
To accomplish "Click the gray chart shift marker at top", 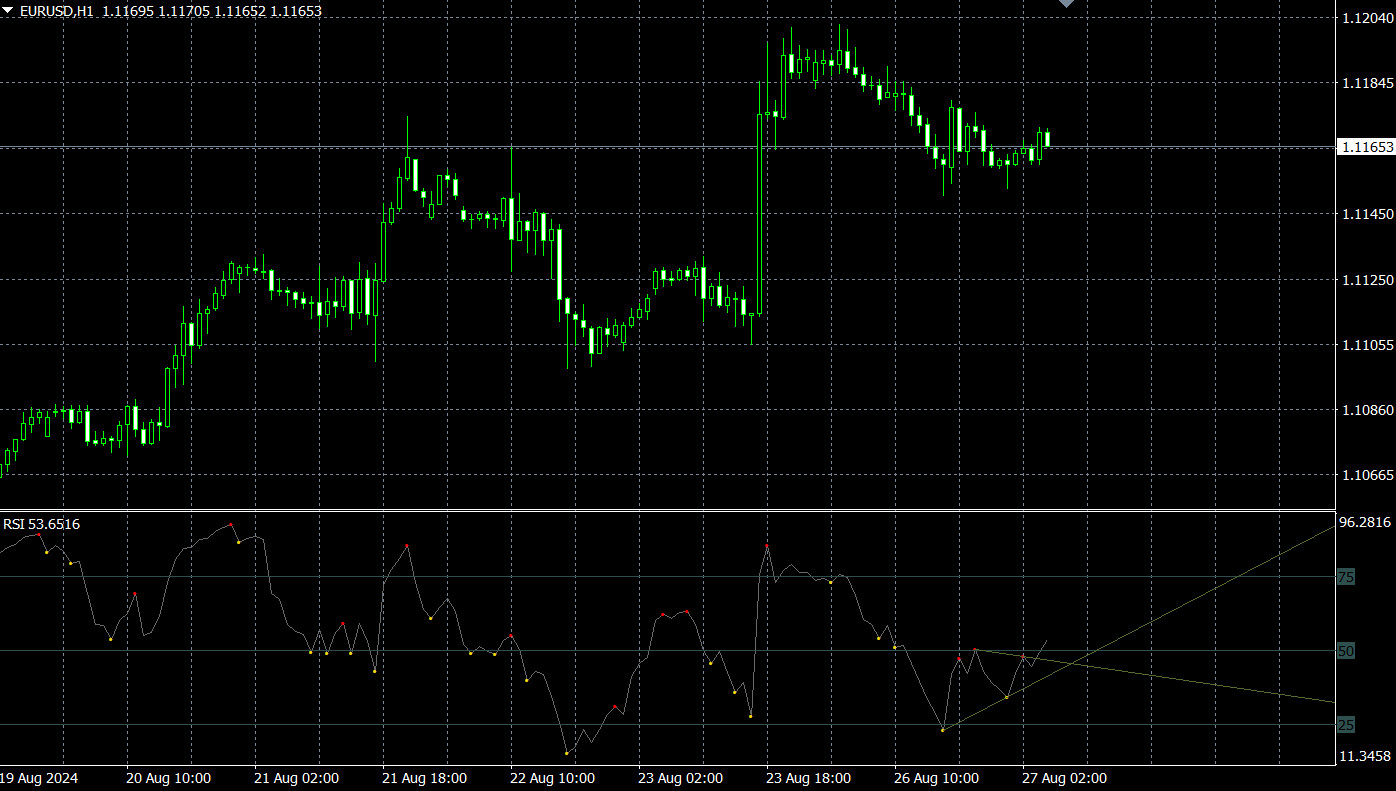I will (x=1066, y=4).
